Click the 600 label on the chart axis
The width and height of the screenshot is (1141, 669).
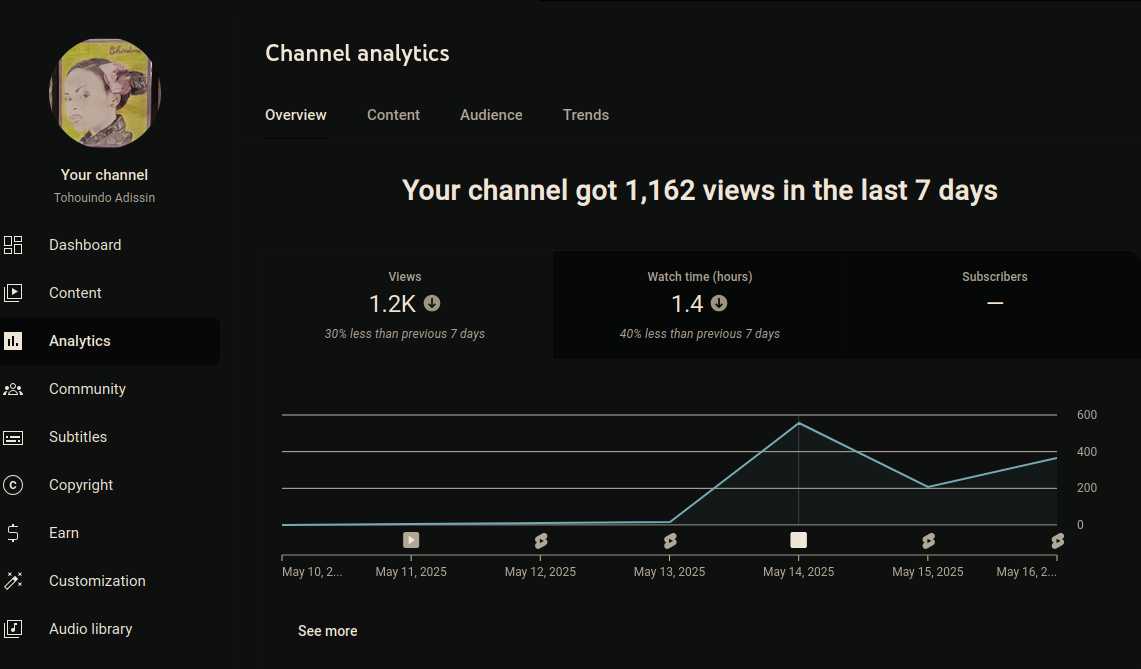click(x=1086, y=414)
